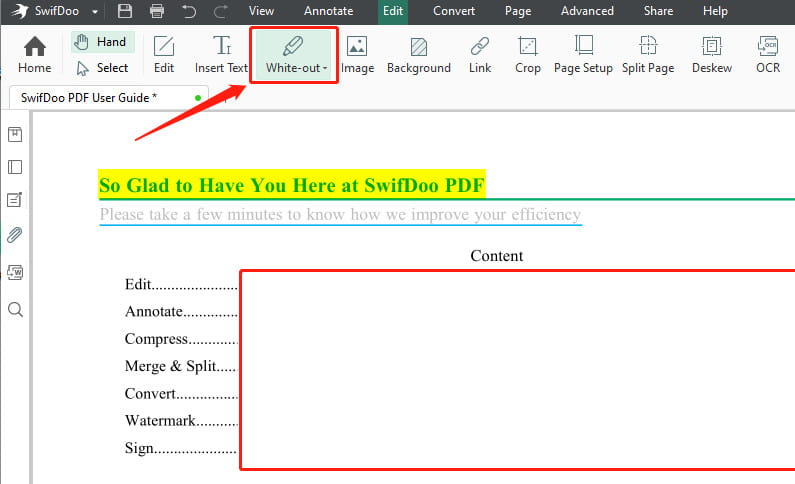Image resolution: width=795 pixels, height=484 pixels.
Task: Open the Annotate menu tab
Action: 329,11
